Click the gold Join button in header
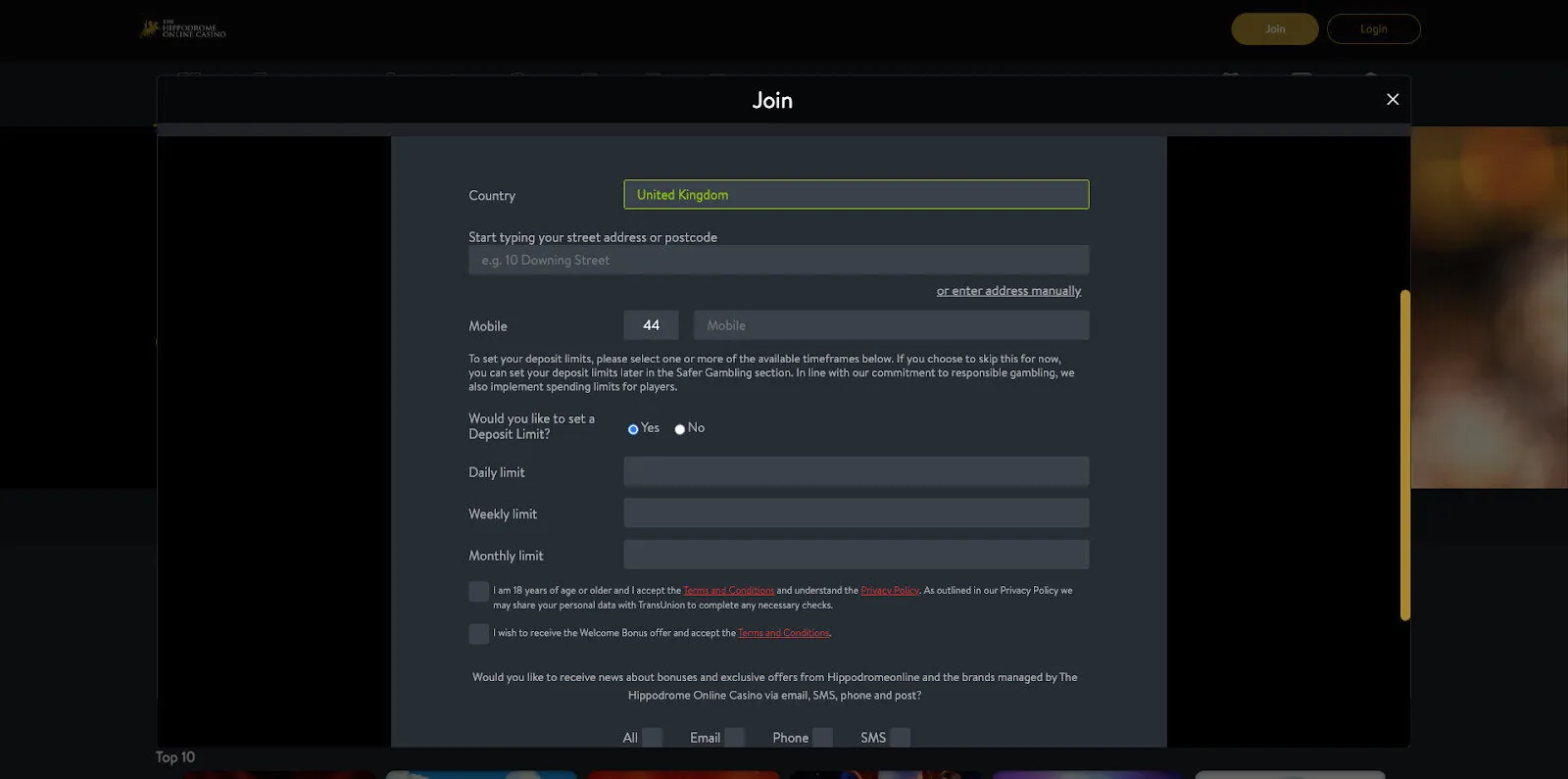The height and width of the screenshot is (779, 1568). pos(1274,28)
